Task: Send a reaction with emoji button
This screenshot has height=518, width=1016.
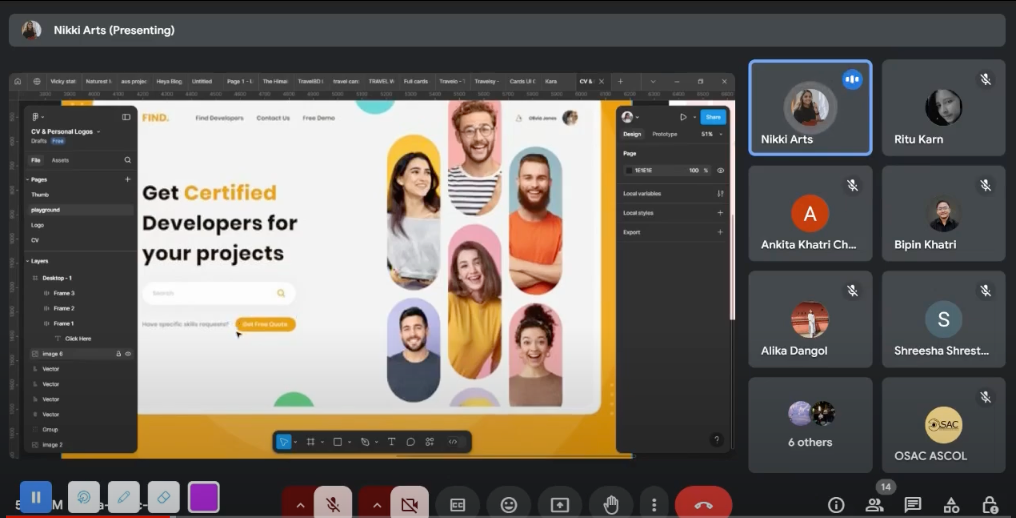Action: [x=509, y=505]
